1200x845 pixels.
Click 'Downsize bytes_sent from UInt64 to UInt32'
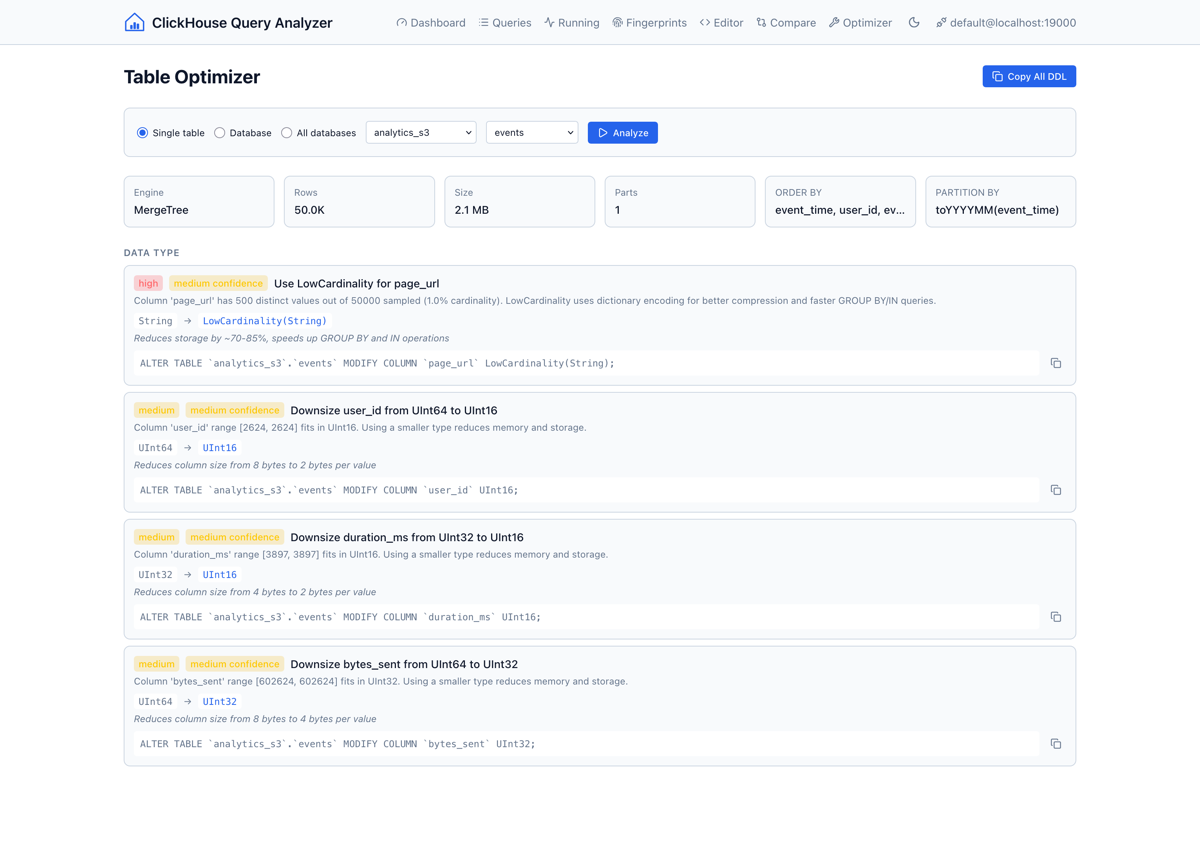coord(404,664)
